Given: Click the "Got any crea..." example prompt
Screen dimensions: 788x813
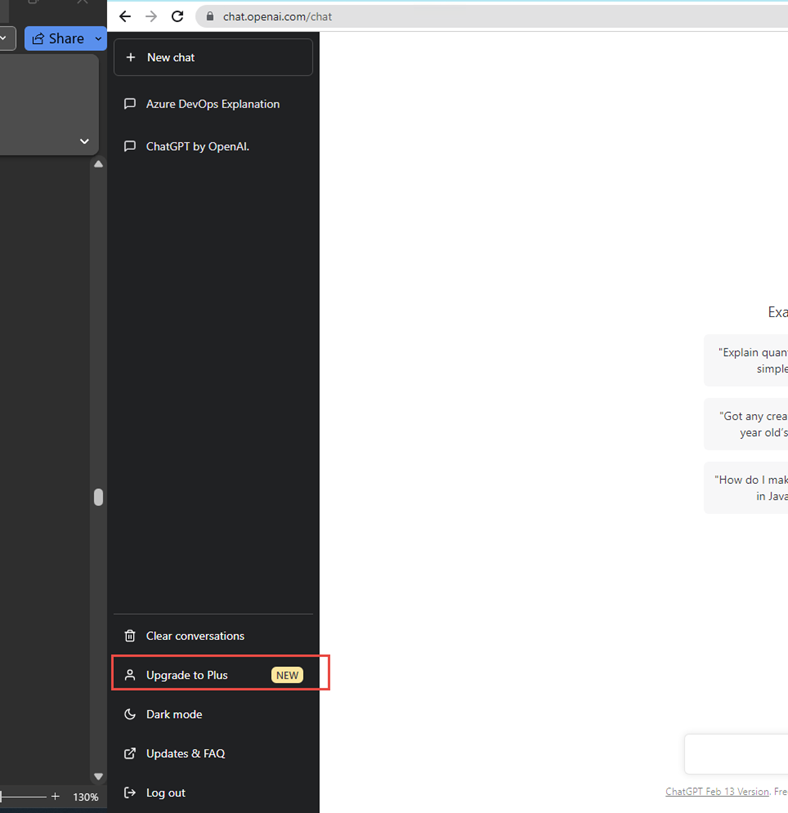Looking at the screenshot, I should pyautogui.click(x=746, y=424).
